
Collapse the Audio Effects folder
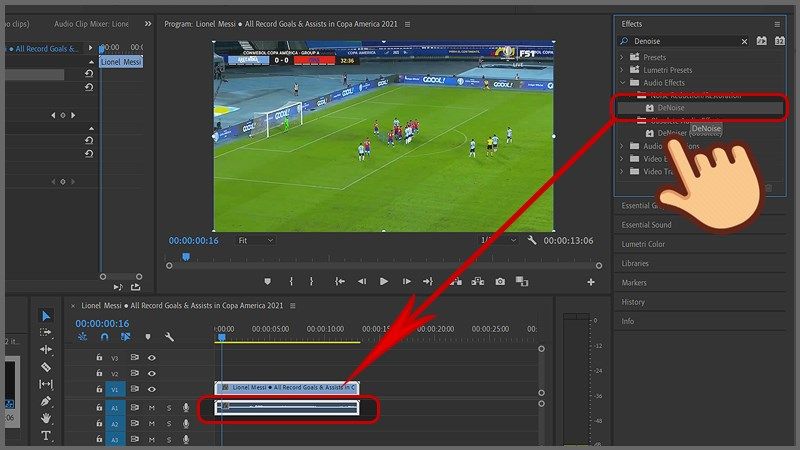[x=622, y=82]
